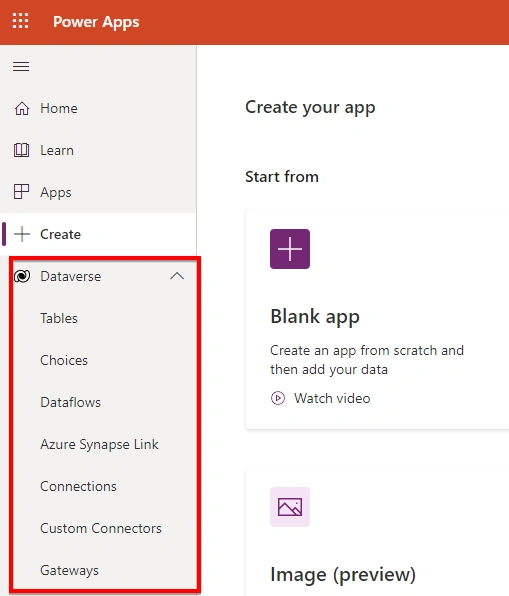Click the 'Start from' heading
509x596 pixels.
point(282,177)
